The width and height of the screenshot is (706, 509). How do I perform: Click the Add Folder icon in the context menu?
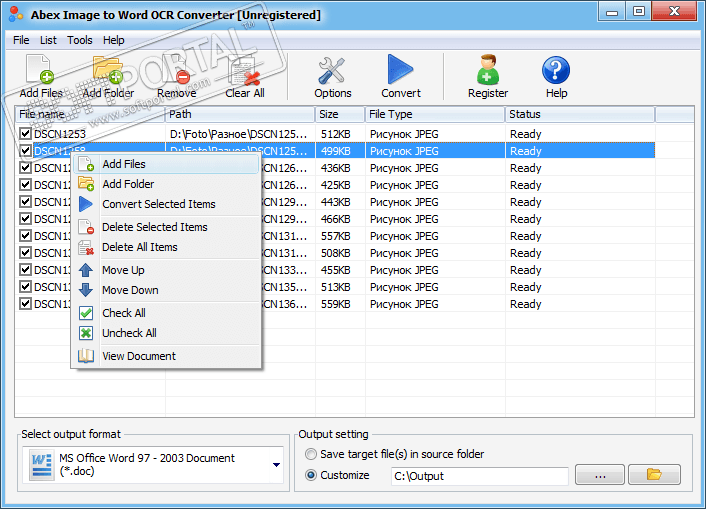[x=86, y=184]
